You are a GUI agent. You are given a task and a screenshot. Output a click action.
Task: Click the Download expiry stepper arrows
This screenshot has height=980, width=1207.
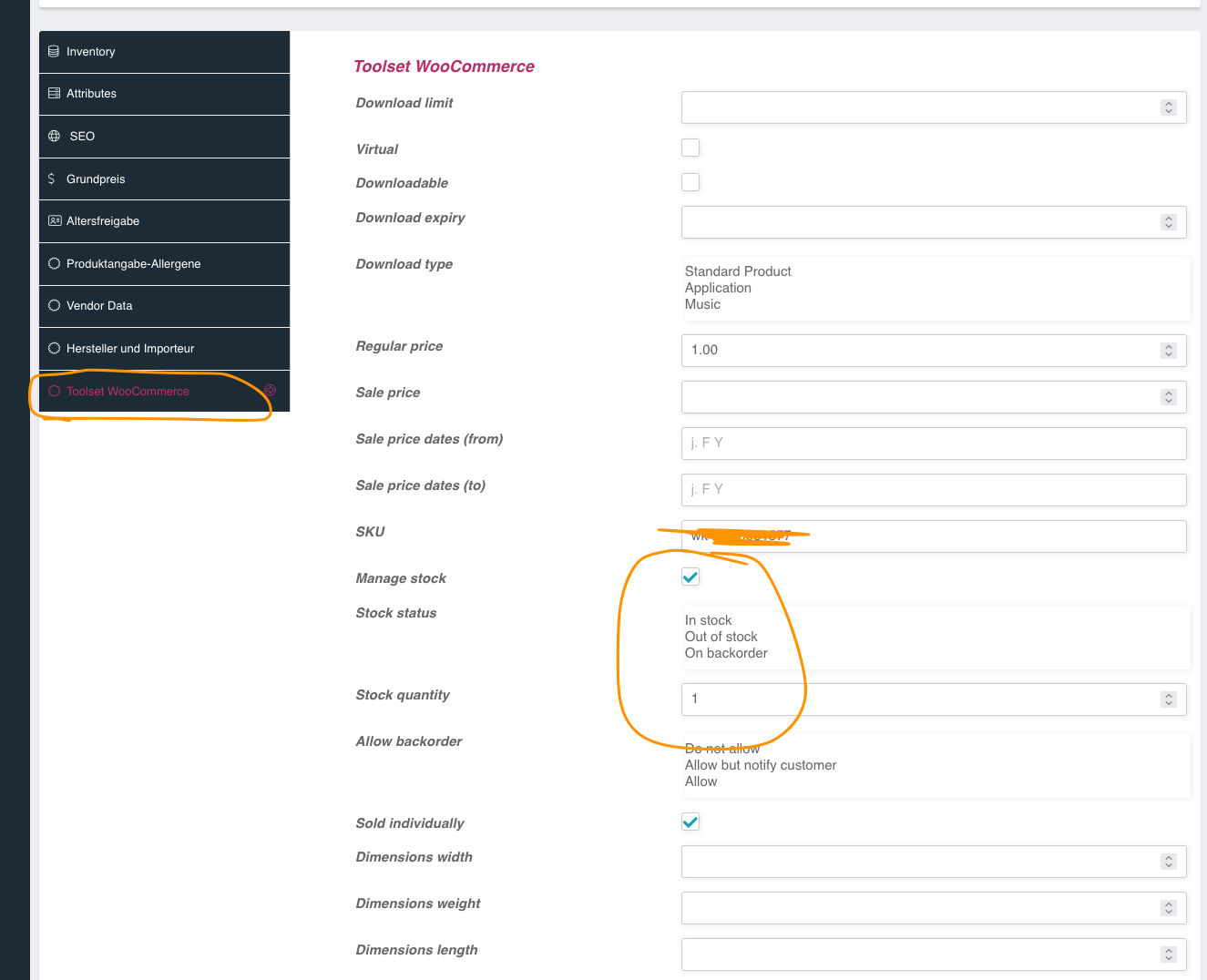coord(1169,222)
